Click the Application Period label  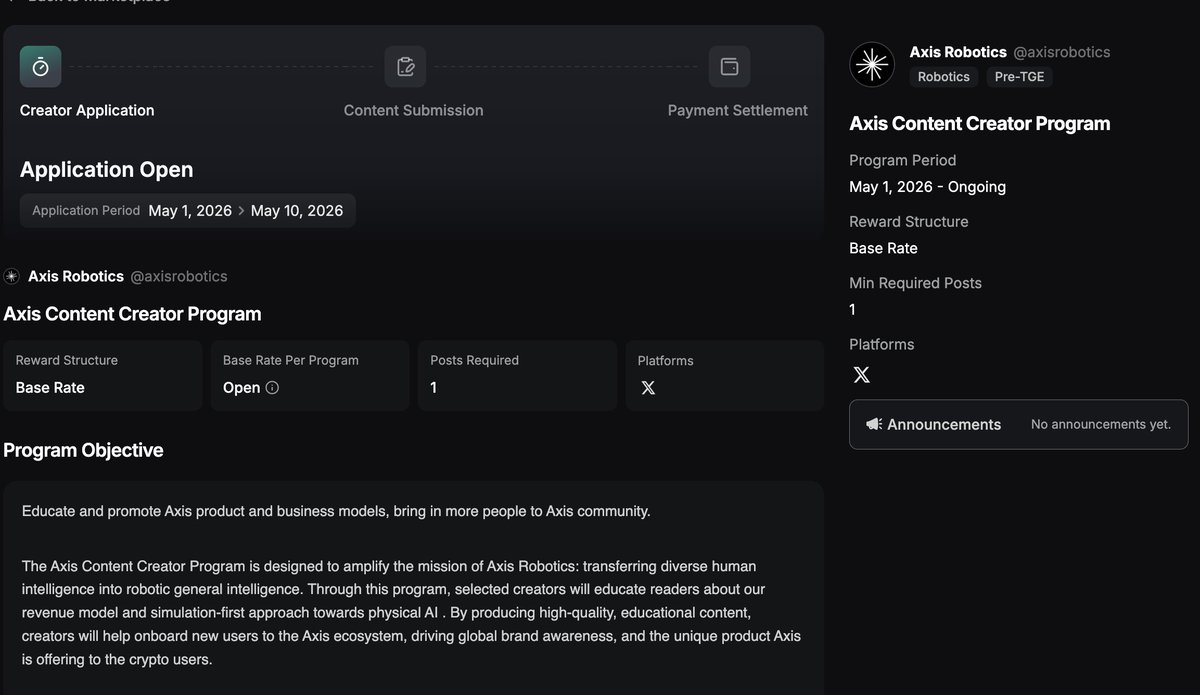coord(86,211)
